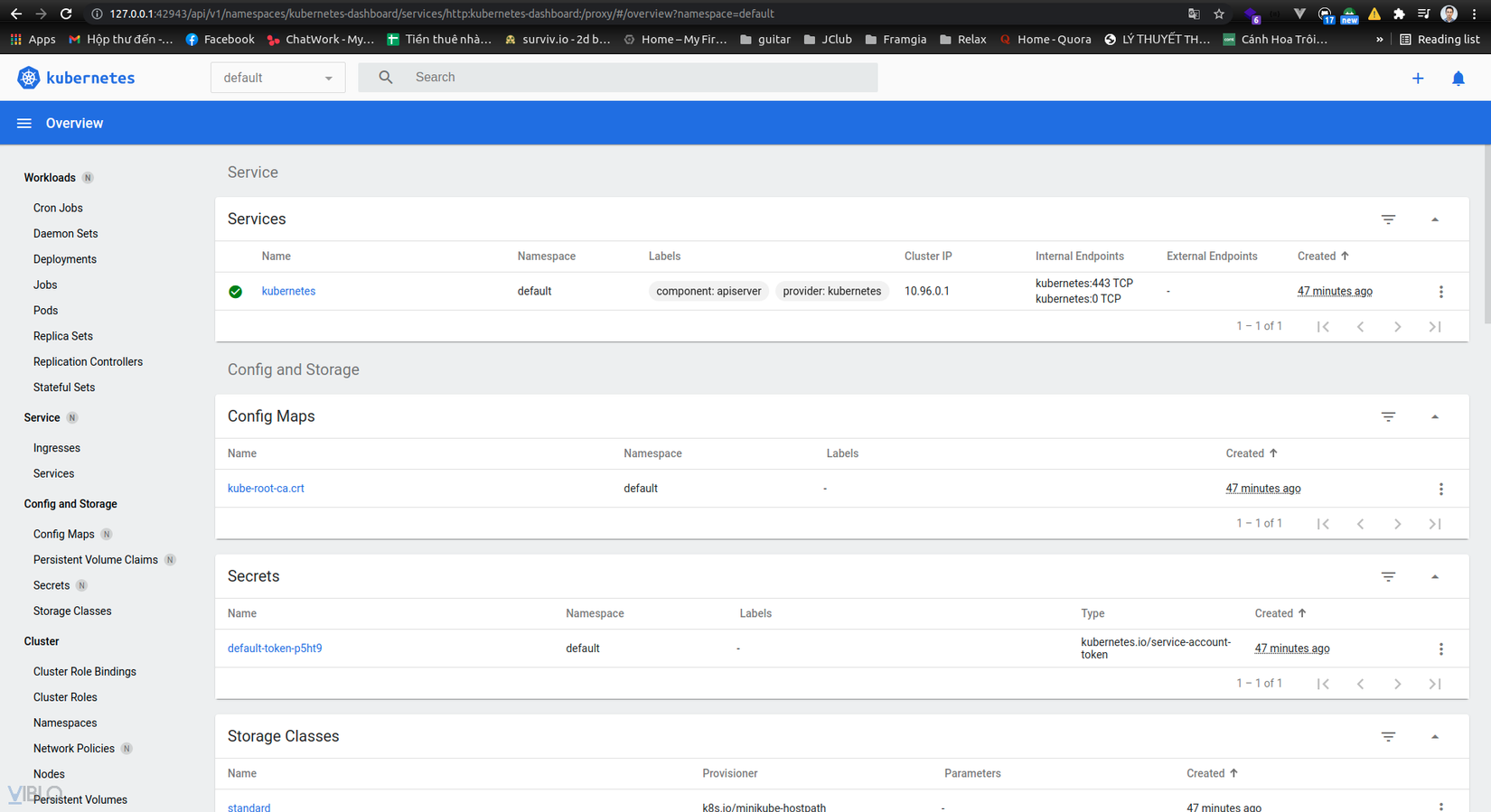Filter the Services table
Viewport: 1491px width, 812px height.
click(x=1388, y=219)
